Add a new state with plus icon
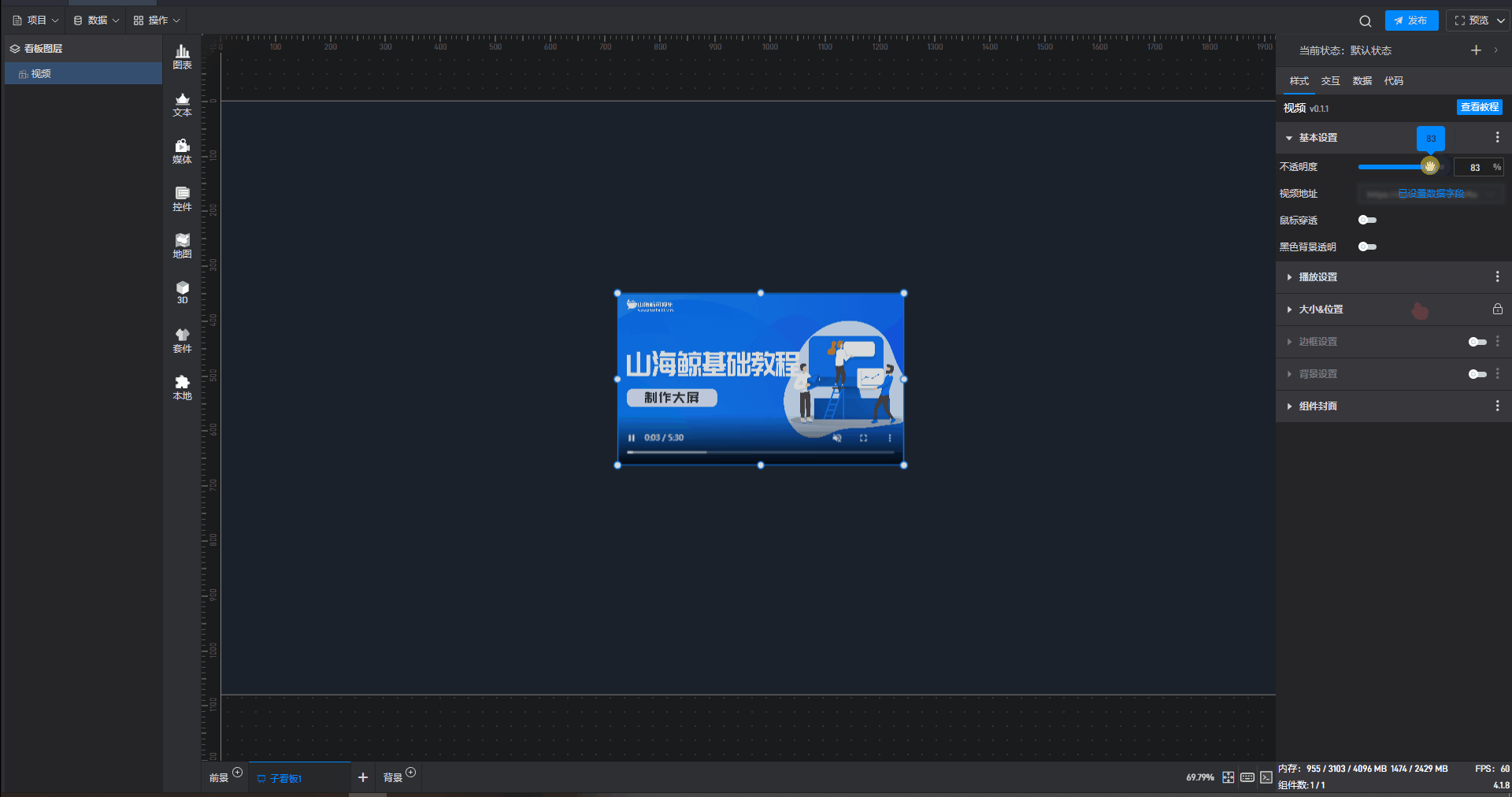 click(1476, 50)
